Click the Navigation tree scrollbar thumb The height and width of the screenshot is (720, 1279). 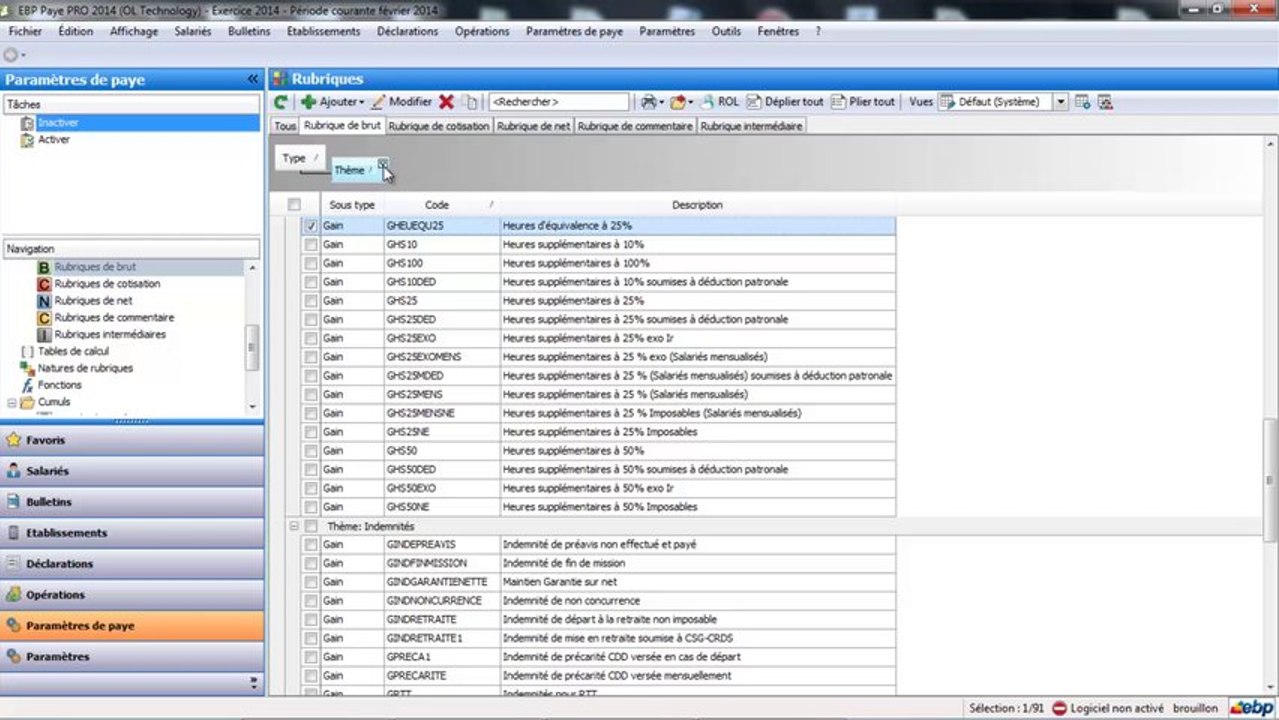tap(252, 348)
